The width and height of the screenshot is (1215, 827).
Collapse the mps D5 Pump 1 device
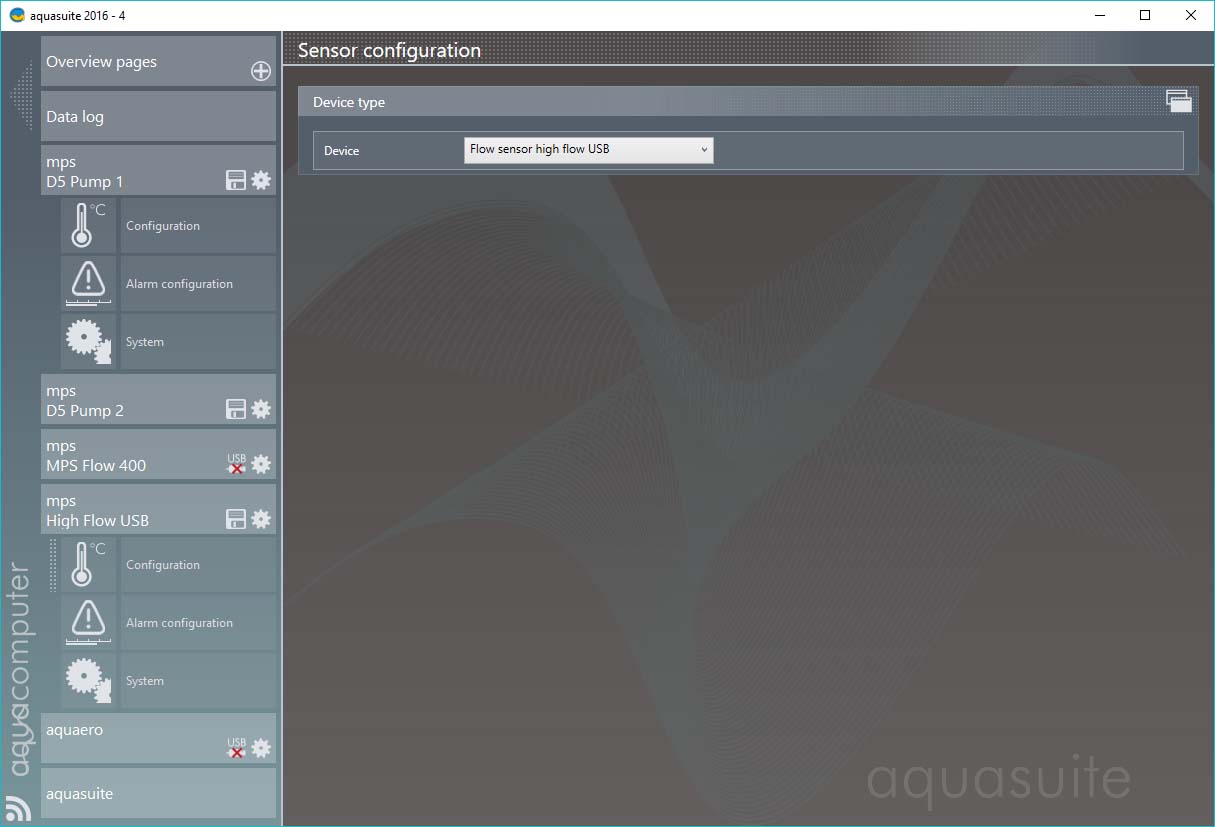[x=158, y=171]
